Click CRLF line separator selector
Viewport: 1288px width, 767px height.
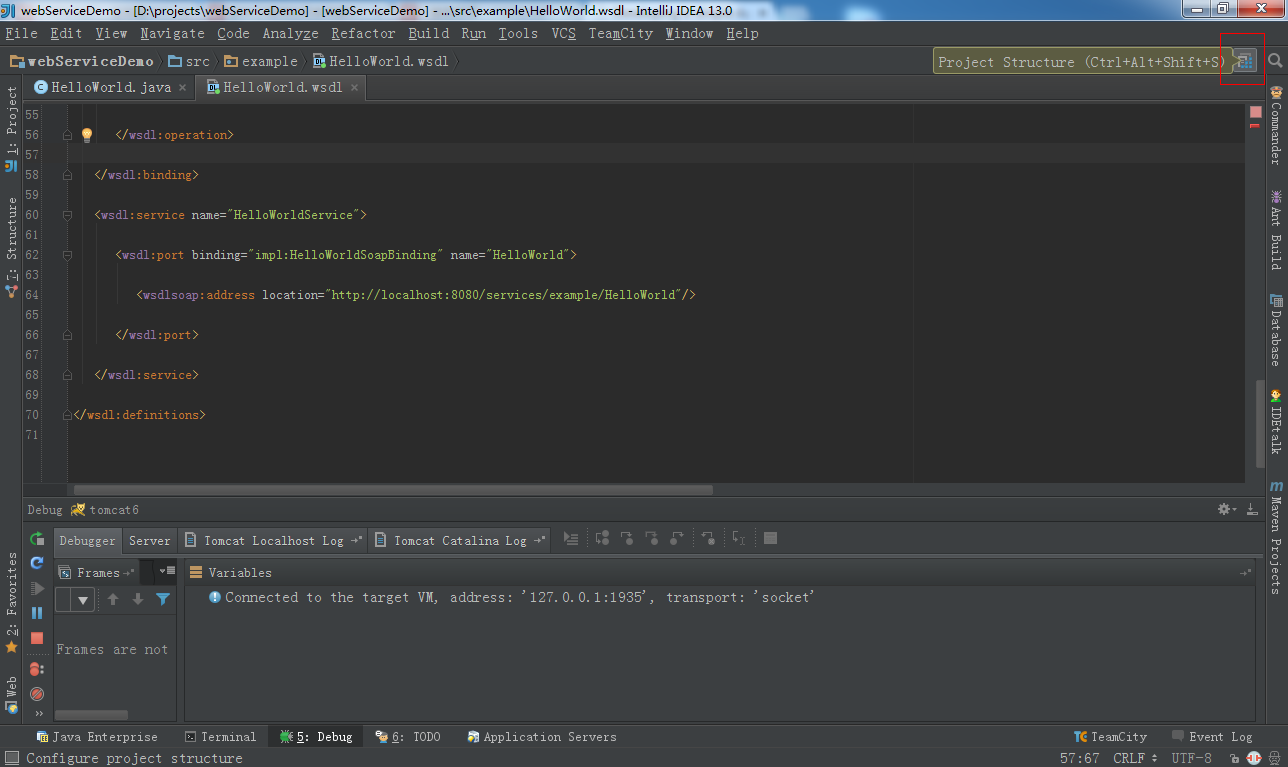[1136, 758]
